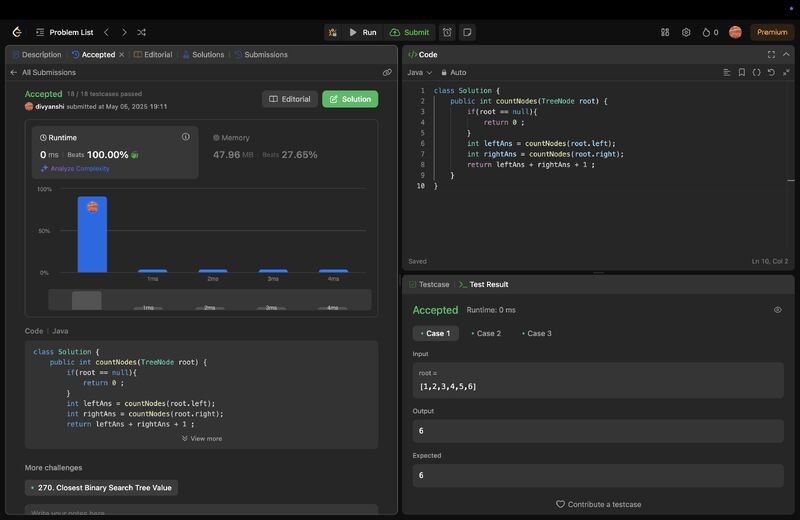Toggle the Auto lock setting in editor
This screenshot has height=520, width=800.
[x=453, y=72]
